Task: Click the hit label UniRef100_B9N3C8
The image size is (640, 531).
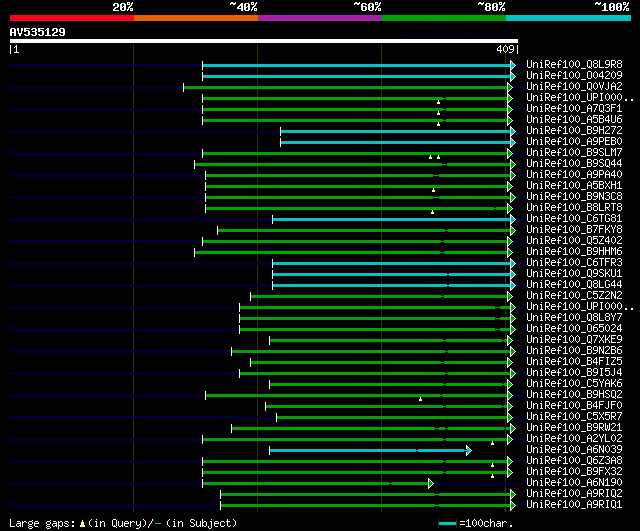Action: pos(574,197)
